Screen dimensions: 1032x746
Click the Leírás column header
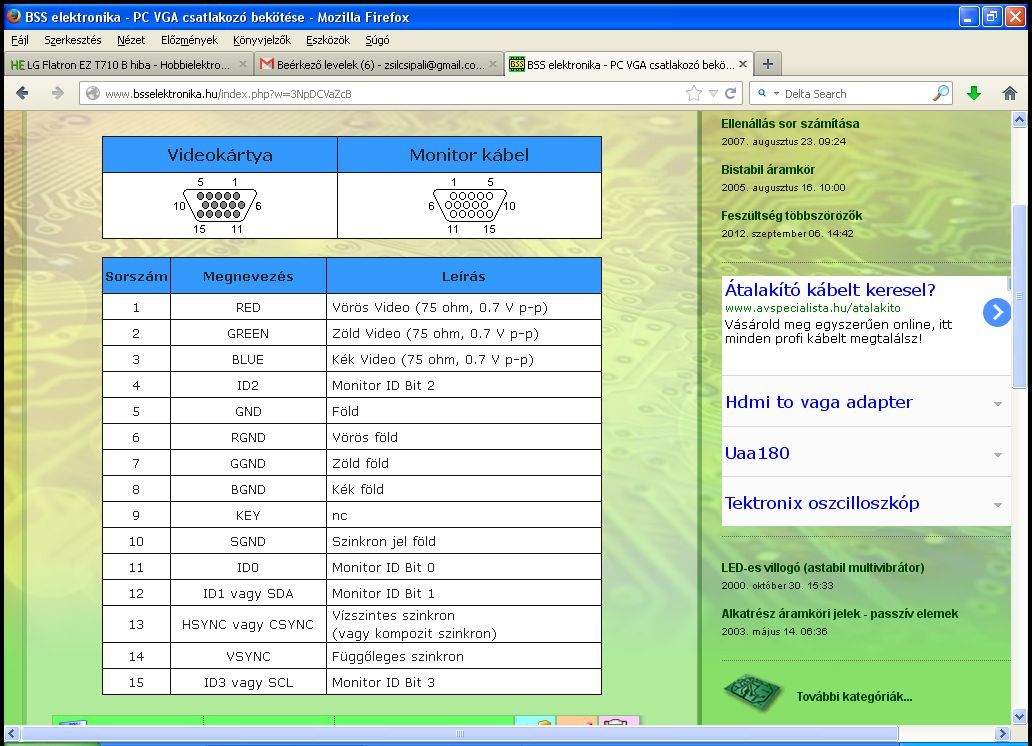tap(464, 276)
